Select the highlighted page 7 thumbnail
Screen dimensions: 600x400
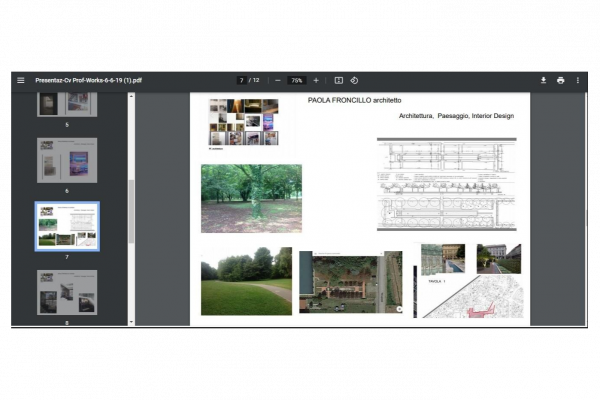click(x=67, y=226)
